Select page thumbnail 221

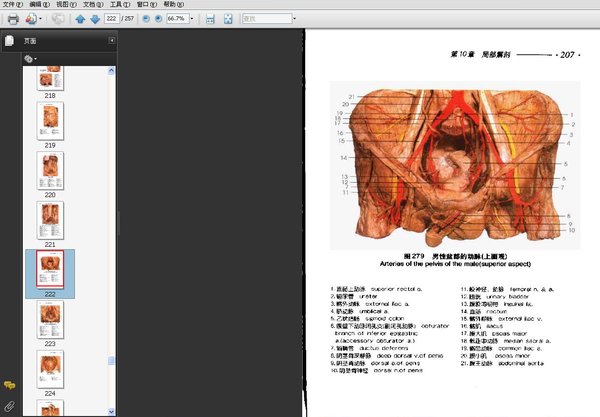(50, 220)
